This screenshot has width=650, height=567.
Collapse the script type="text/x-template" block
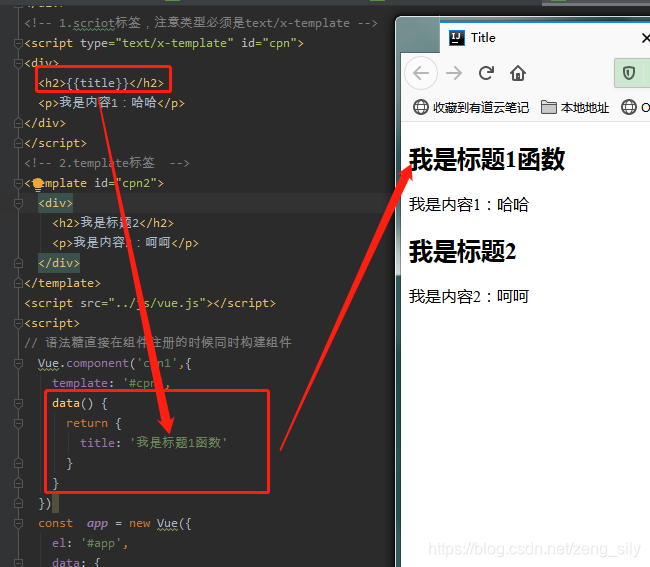tap(18, 43)
